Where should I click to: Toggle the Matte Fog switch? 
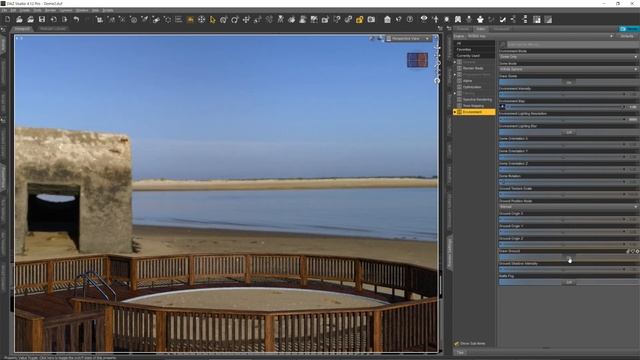point(569,282)
